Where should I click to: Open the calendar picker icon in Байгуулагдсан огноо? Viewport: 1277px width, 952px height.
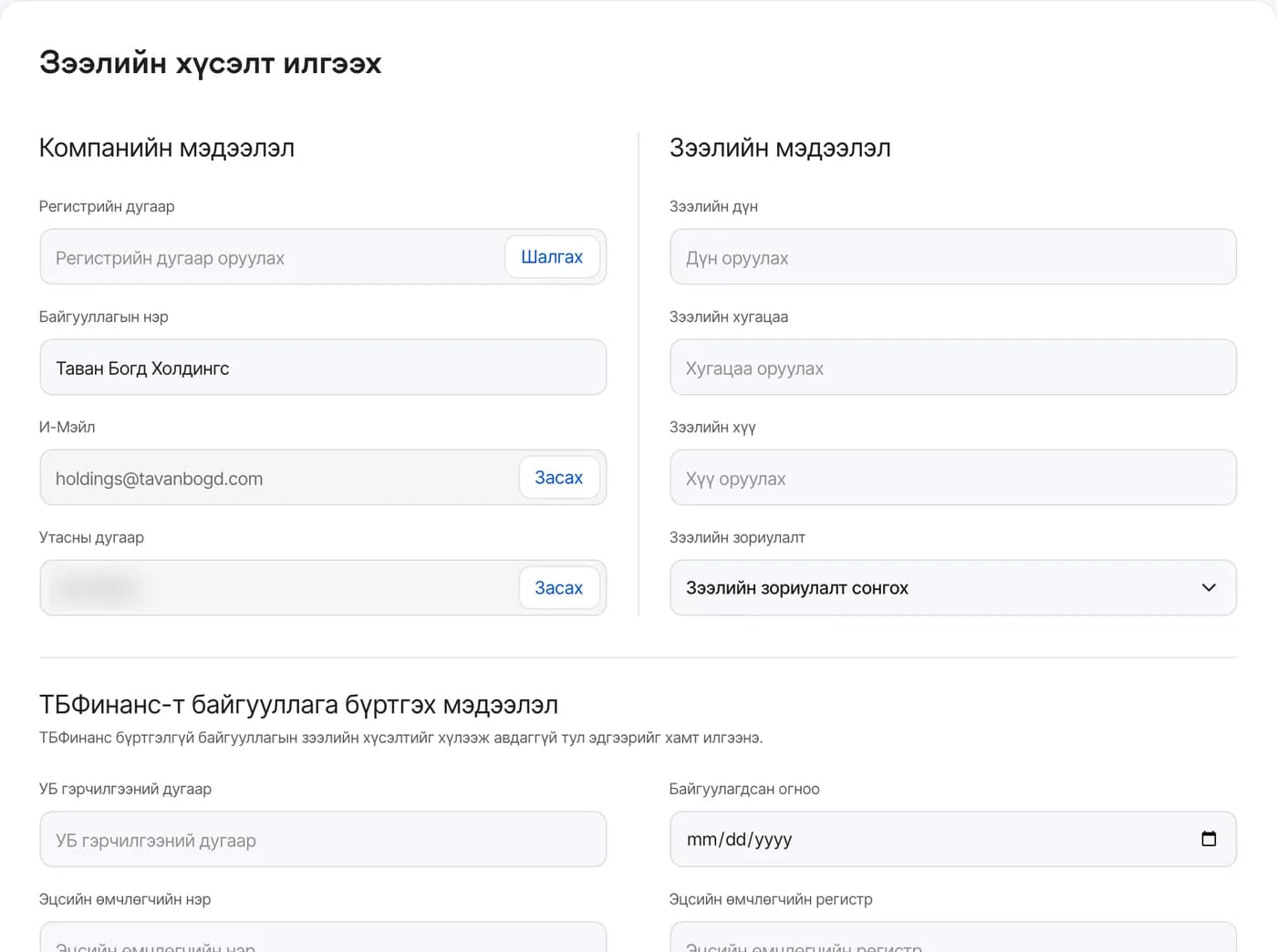point(1209,839)
